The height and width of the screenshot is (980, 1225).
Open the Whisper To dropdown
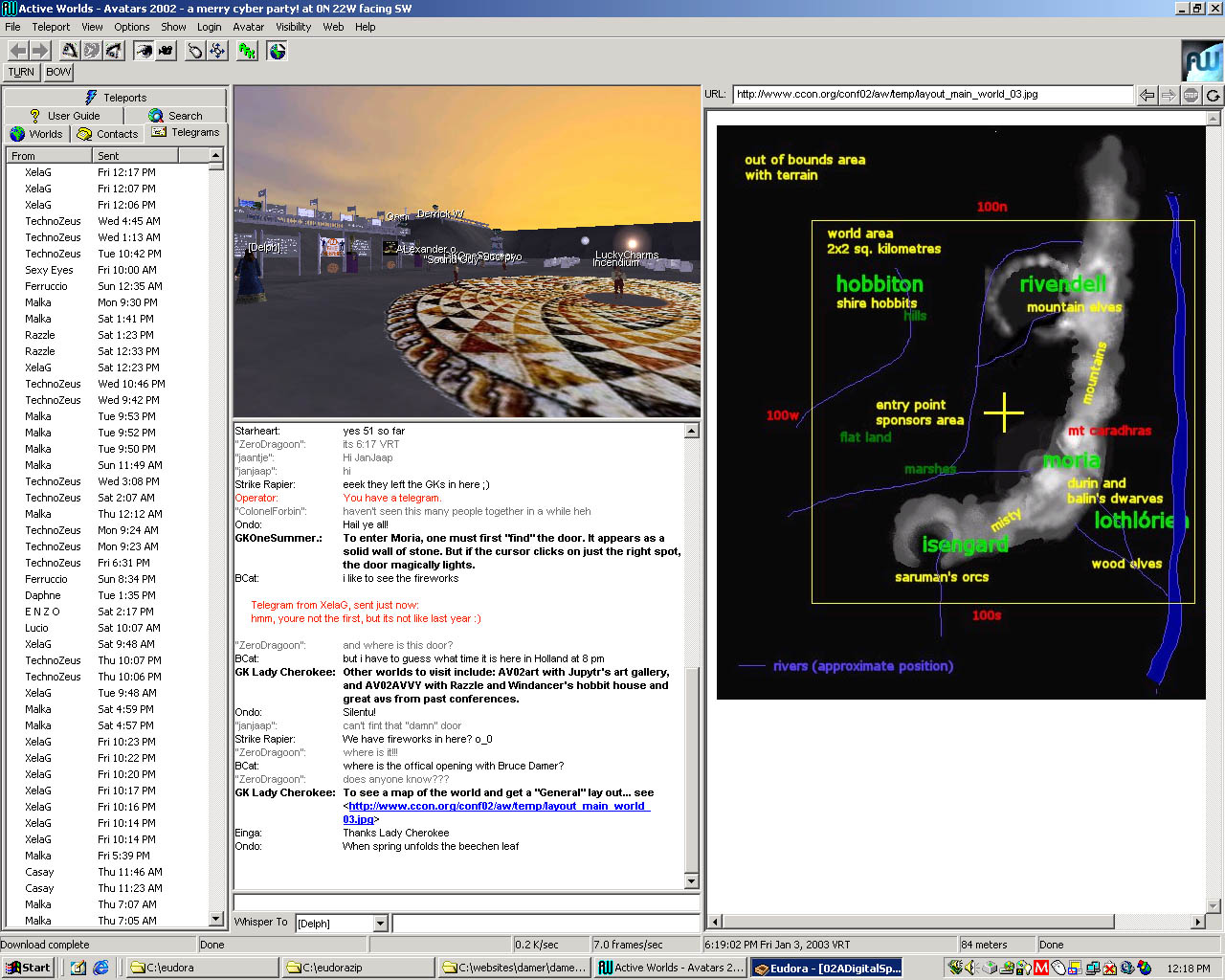point(380,924)
